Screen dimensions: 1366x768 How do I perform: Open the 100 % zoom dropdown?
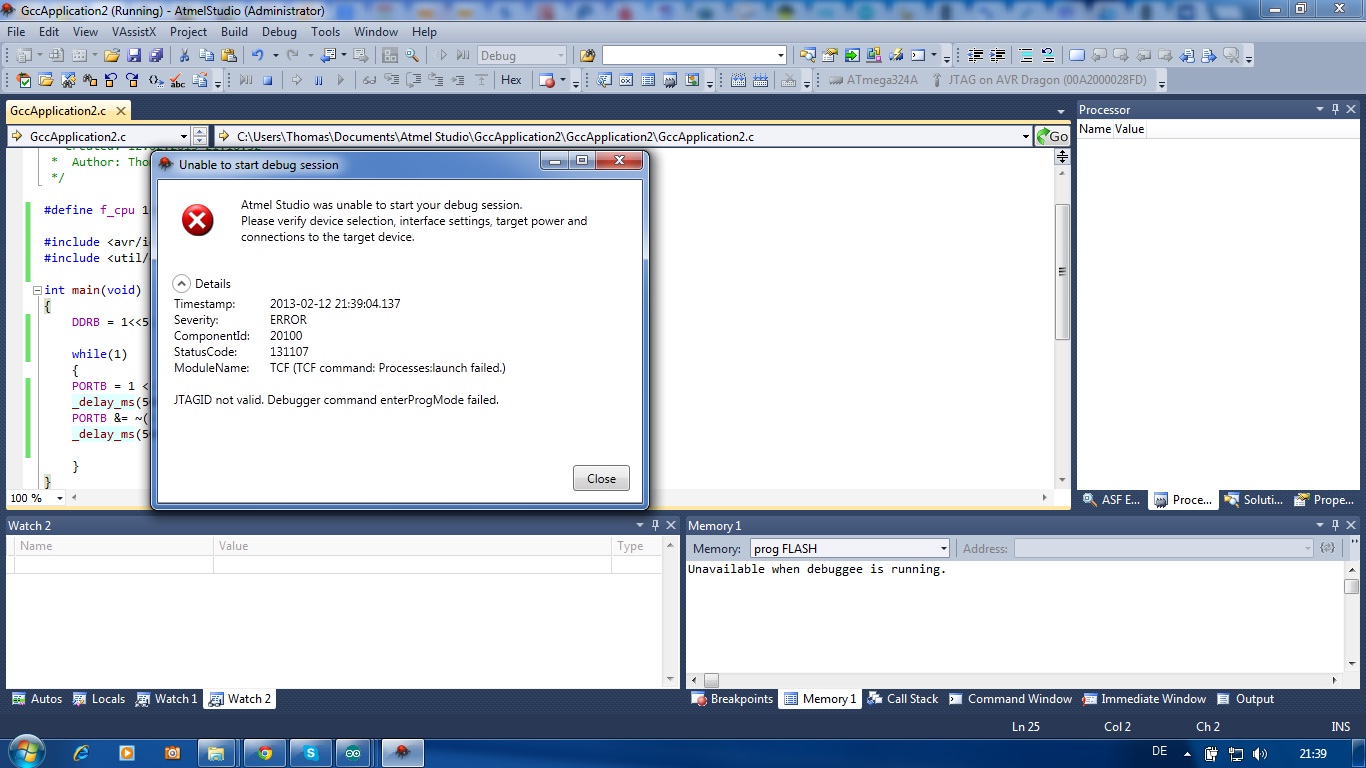pos(60,498)
